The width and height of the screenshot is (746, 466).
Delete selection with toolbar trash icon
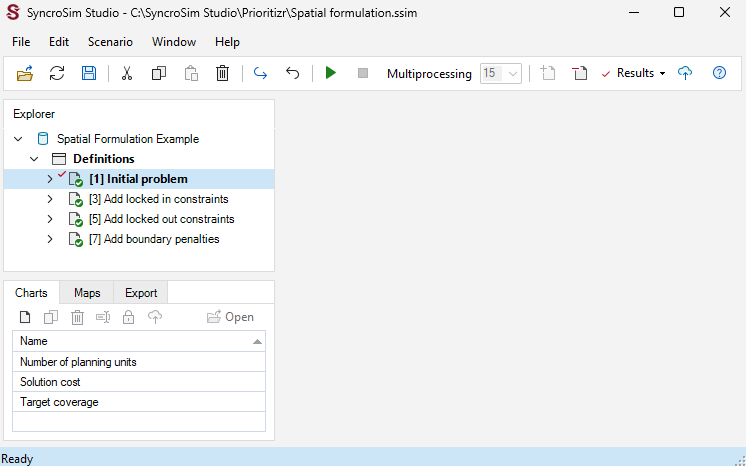[x=222, y=73]
